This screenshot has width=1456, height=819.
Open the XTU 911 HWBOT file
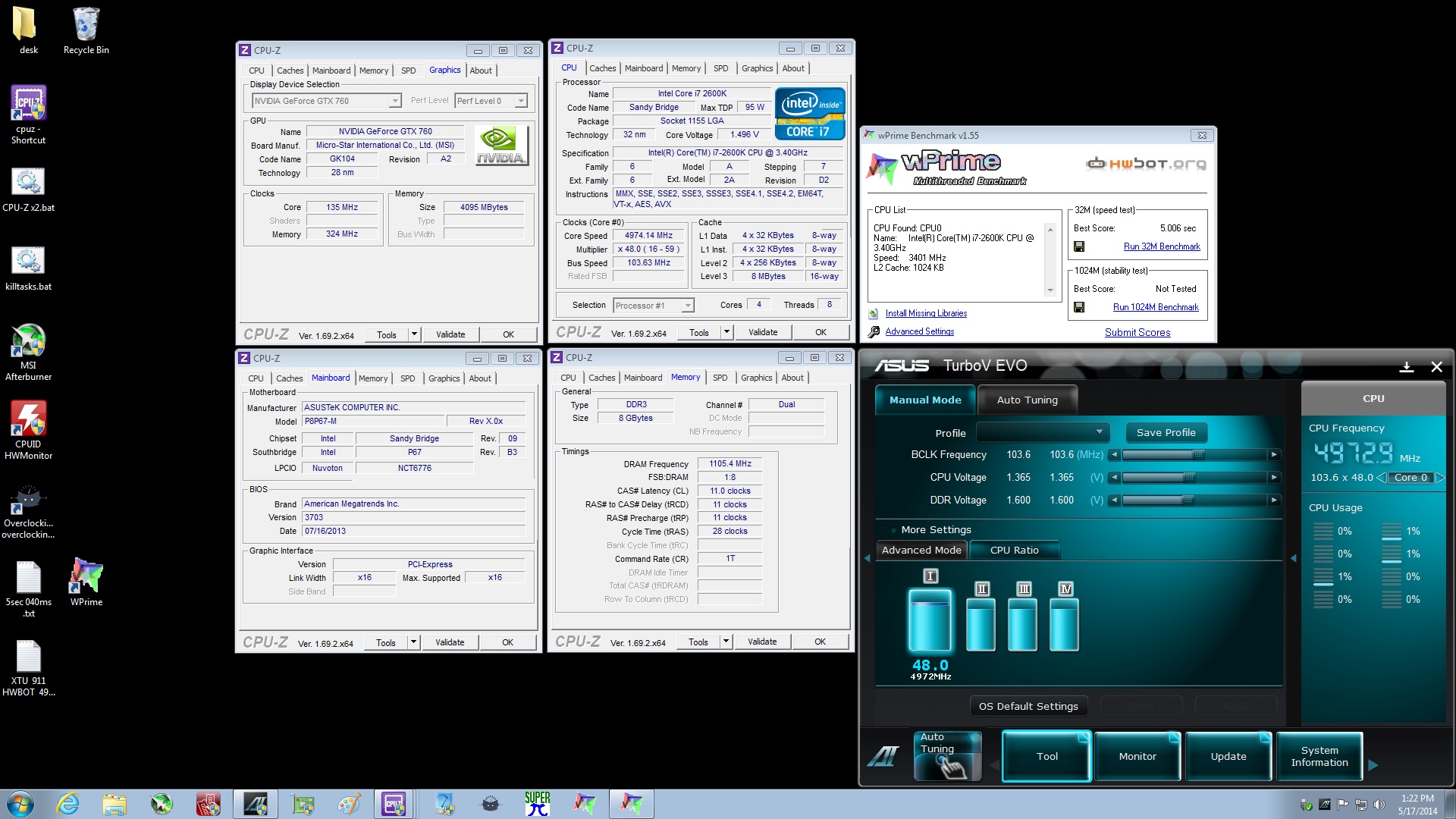coord(28,669)
